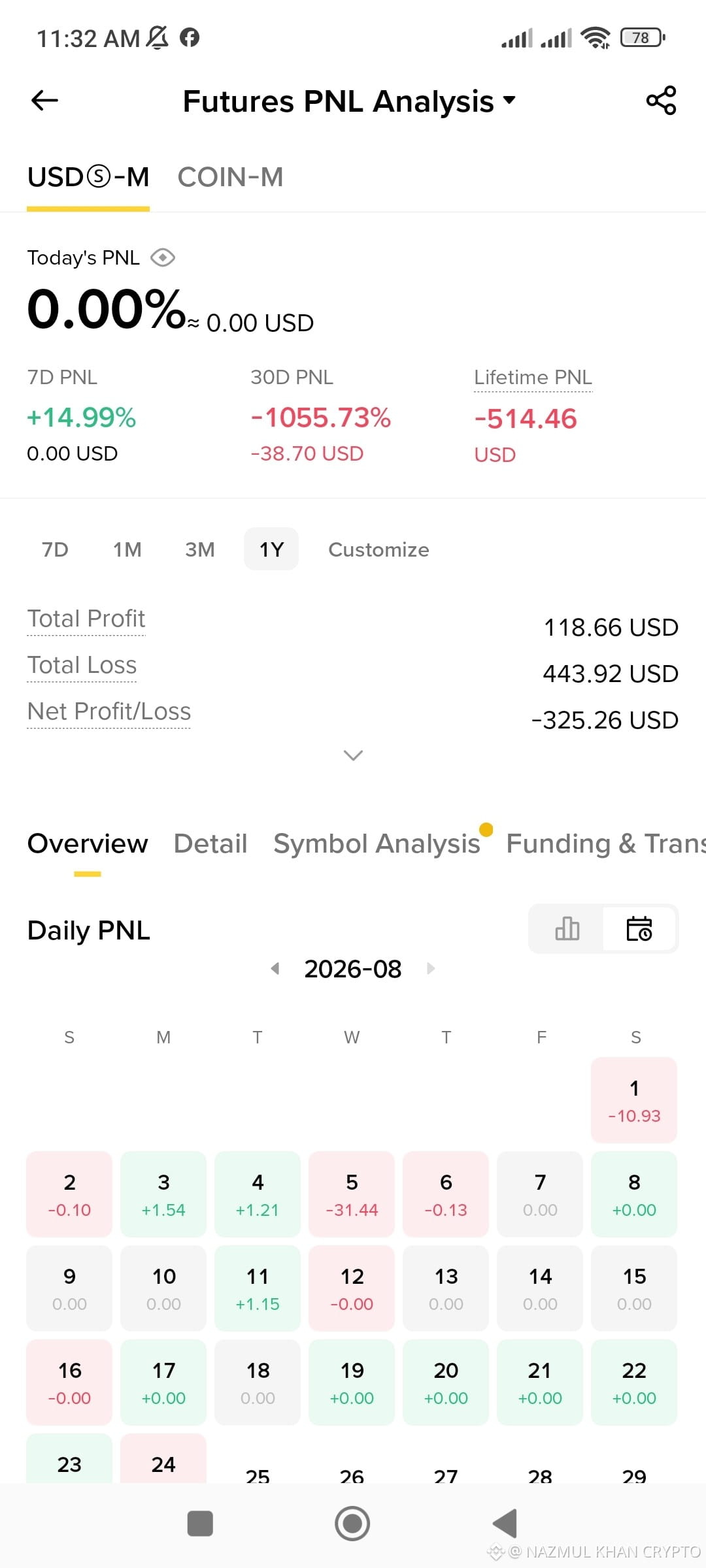Viewport: 706px width, 1568px height.
Task: Select the 7D time range
Action: [x=55, y=549]
